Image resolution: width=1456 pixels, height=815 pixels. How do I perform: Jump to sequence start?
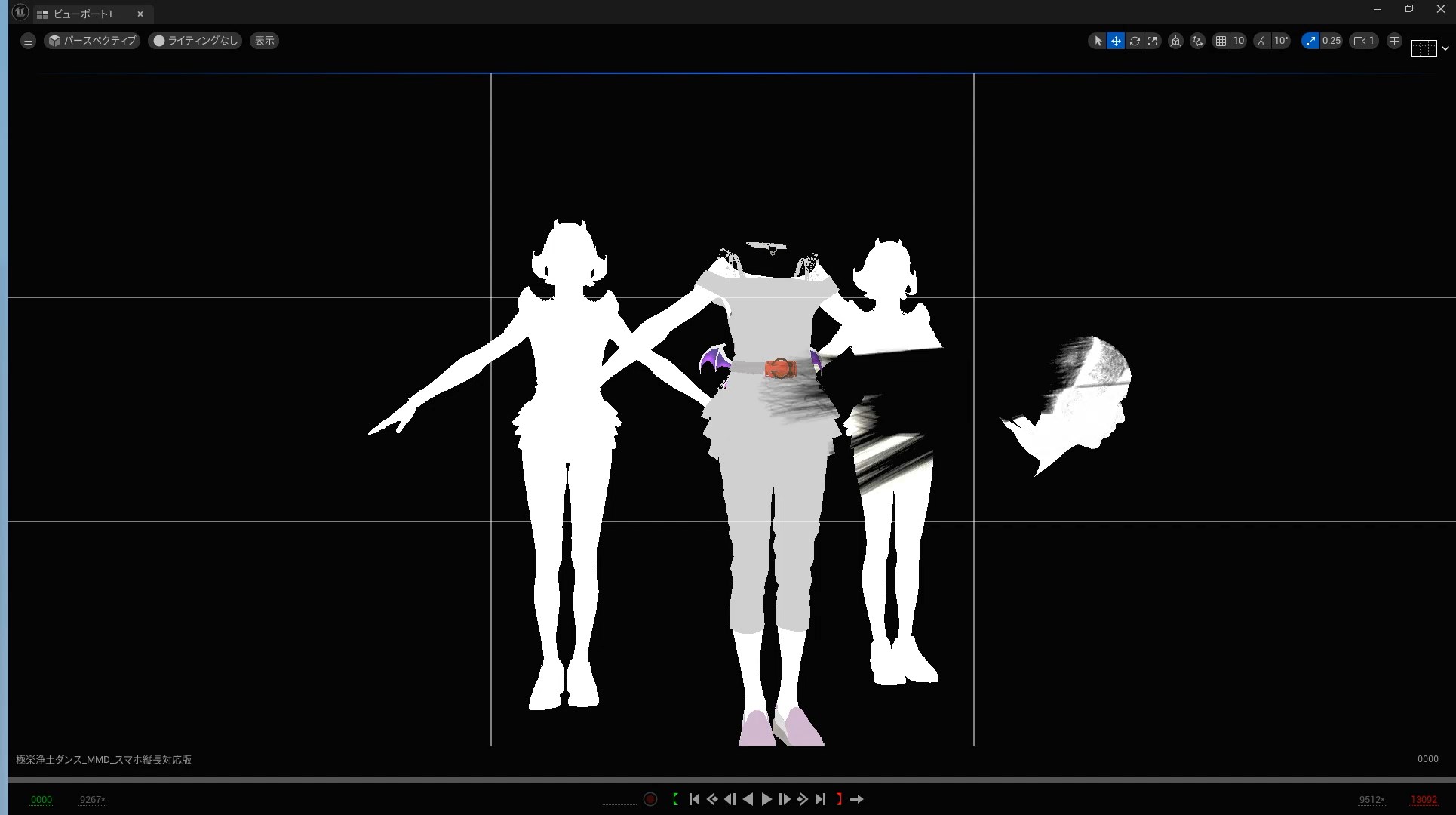[694, 799]
